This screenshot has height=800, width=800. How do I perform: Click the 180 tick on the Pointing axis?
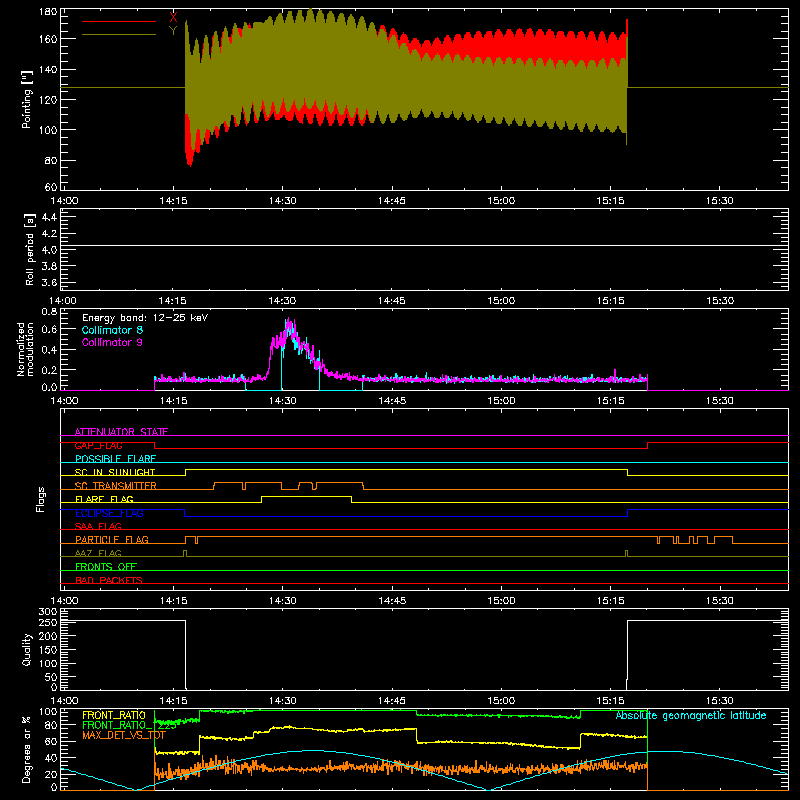coord(48,12)
